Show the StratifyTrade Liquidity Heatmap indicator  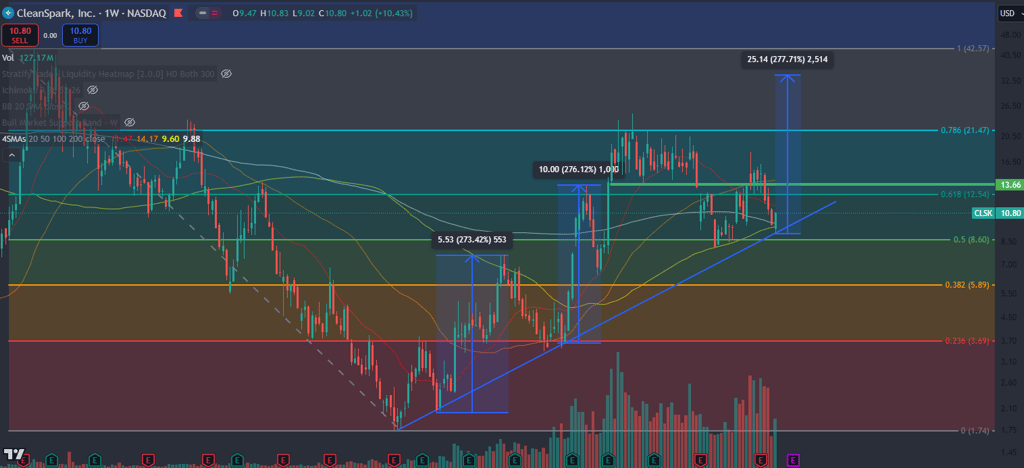pos(226,74)
